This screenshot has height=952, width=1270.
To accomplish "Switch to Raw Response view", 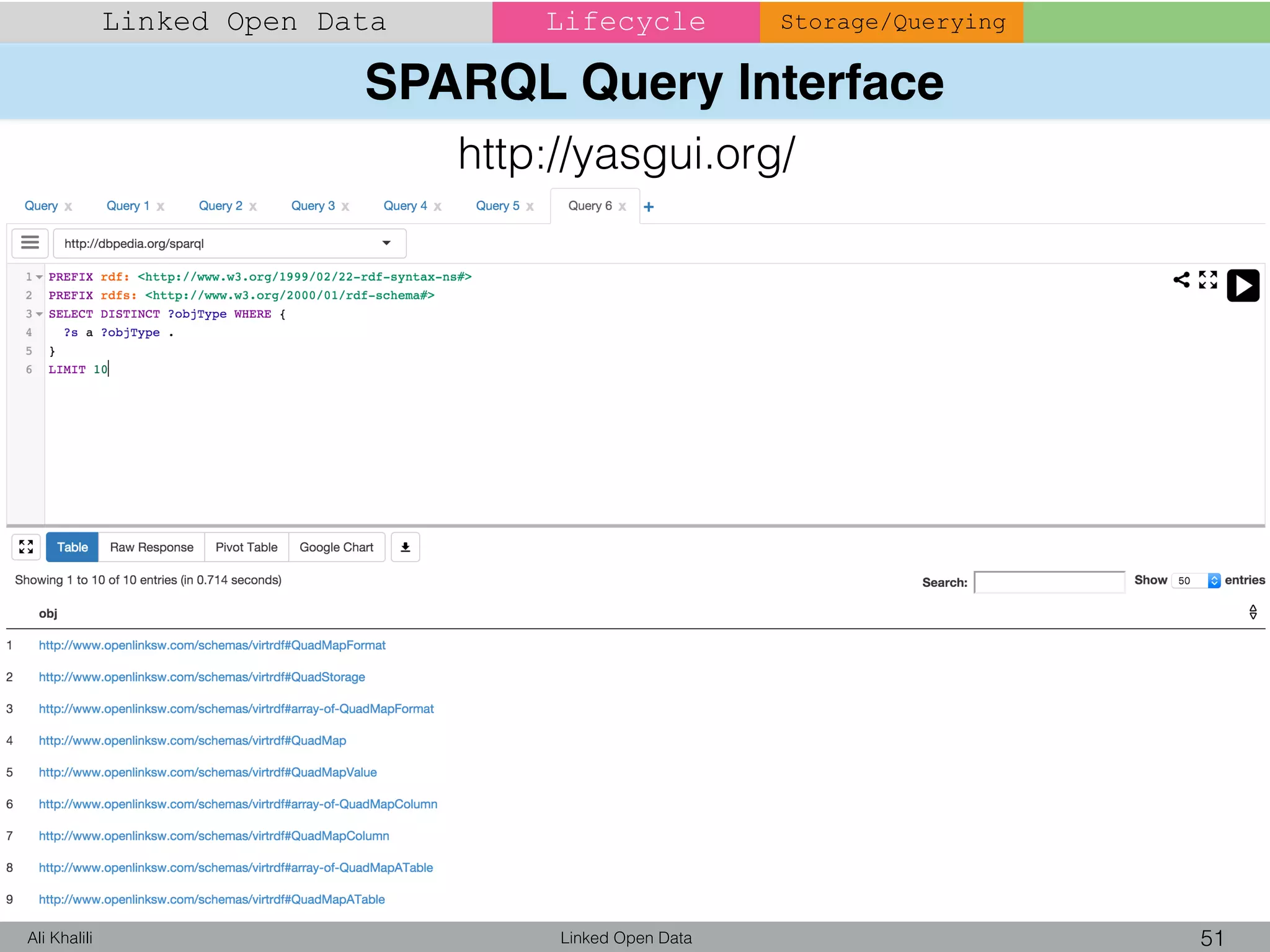I will tap(151, 547).
